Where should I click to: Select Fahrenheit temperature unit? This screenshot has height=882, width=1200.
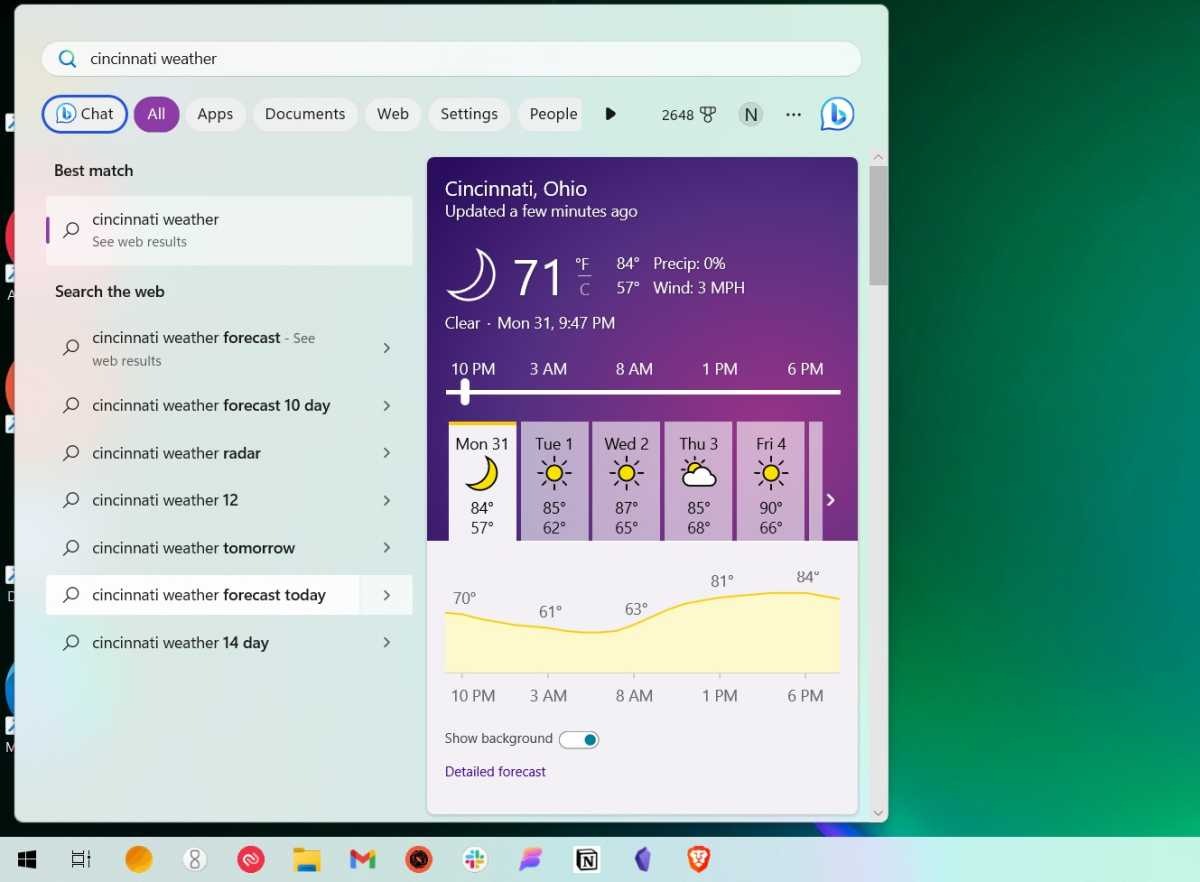(582, 264)
